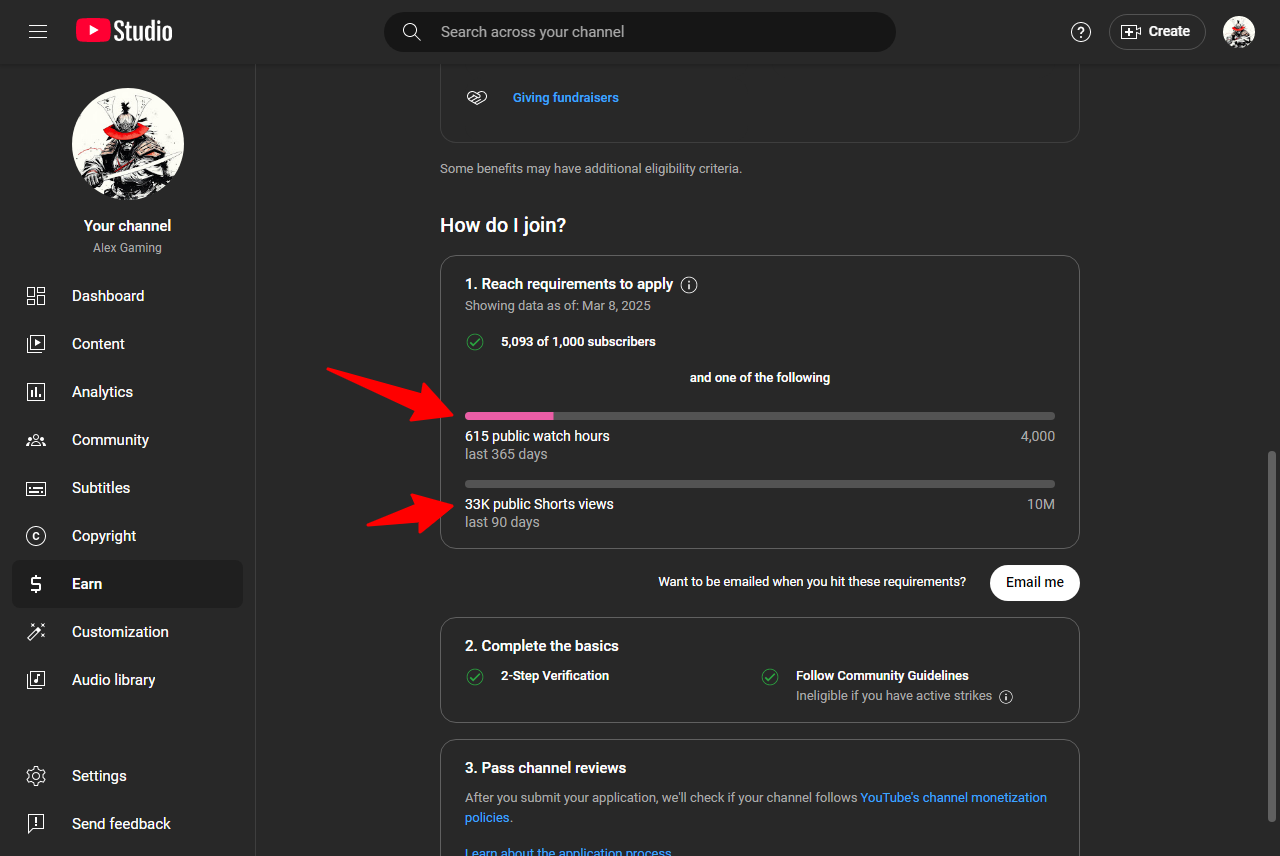Click the Follow Community Guidelines checkmark
Screen dimensions: 1280x856
(770, 677)
